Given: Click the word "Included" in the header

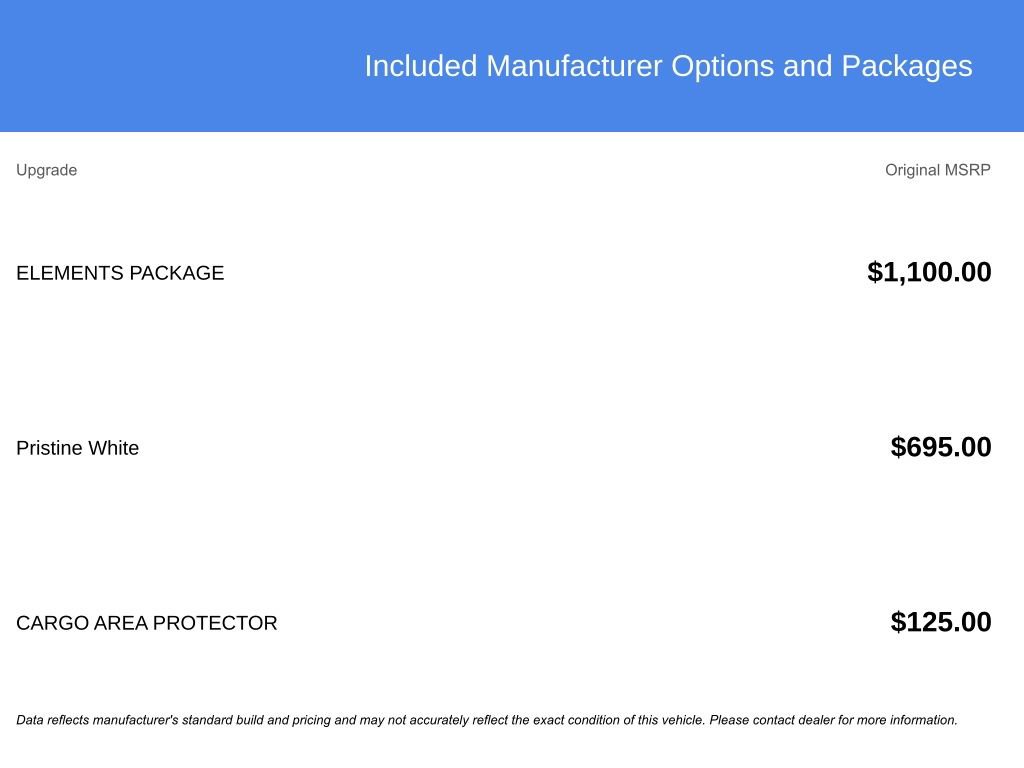Looking at the screenshot, I should click(x=421, y=66).
